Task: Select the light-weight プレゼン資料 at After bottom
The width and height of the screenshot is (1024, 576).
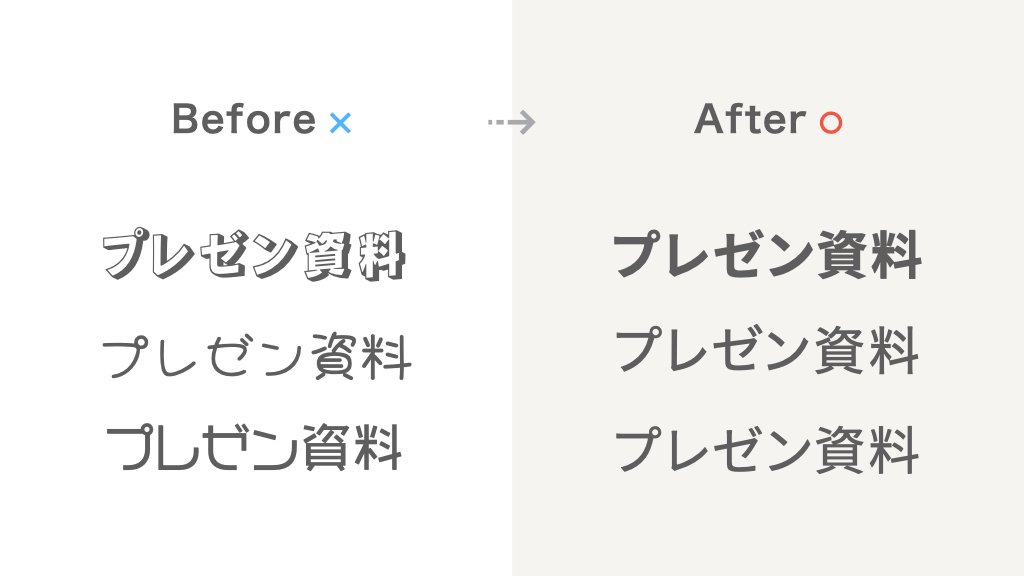Action: (767, 449)
